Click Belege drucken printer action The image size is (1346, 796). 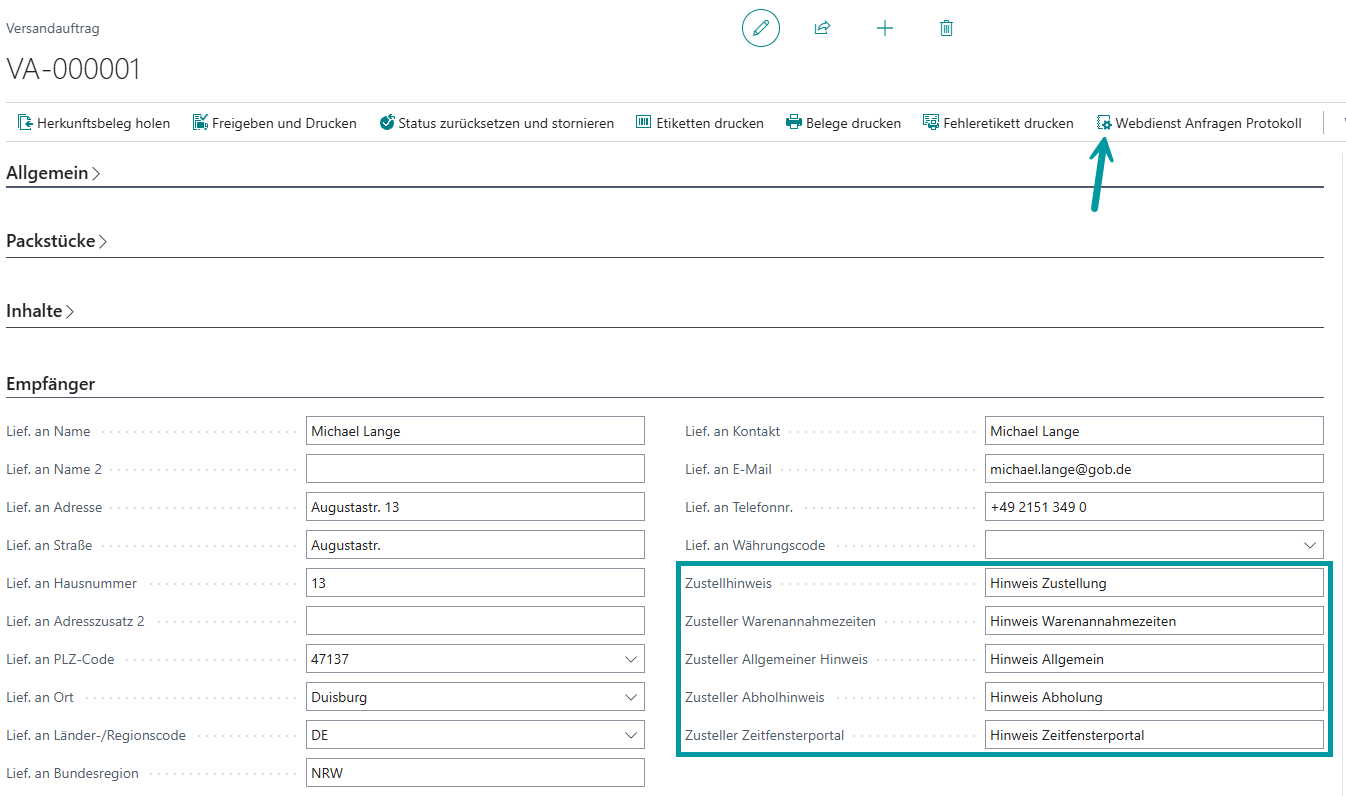[843, 123]
